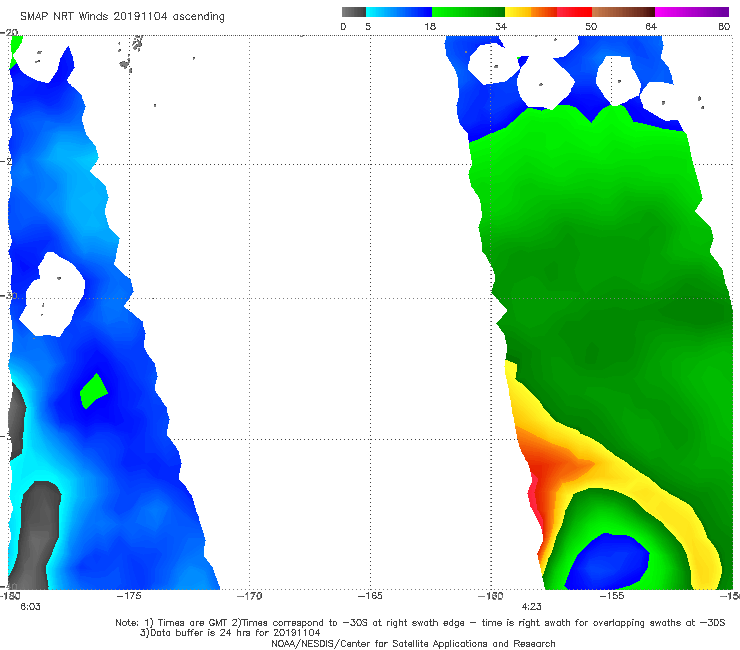Click the '18' color scale label
The image size is (740, 650).
click(x=430, y=26)
